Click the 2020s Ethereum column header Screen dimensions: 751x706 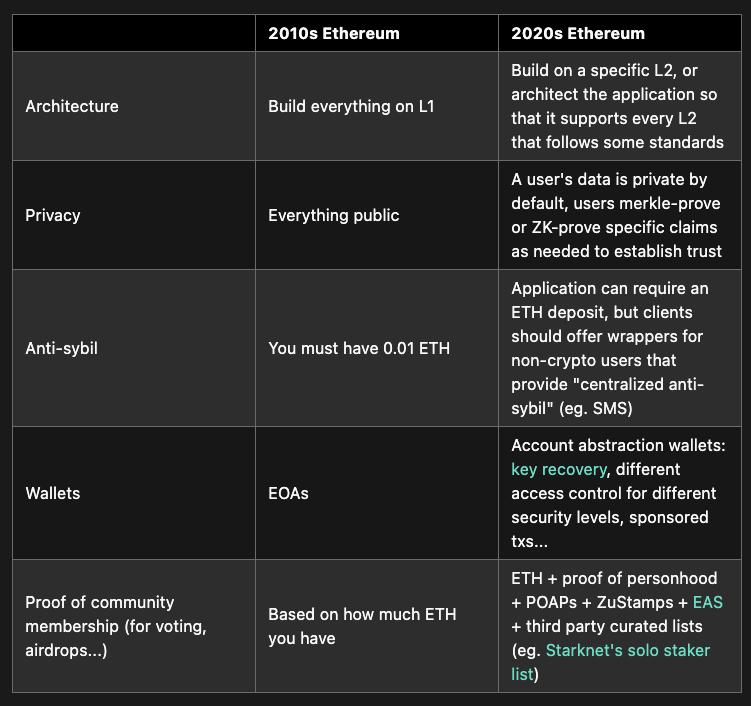pyautogui.click(x=577, y=33)
